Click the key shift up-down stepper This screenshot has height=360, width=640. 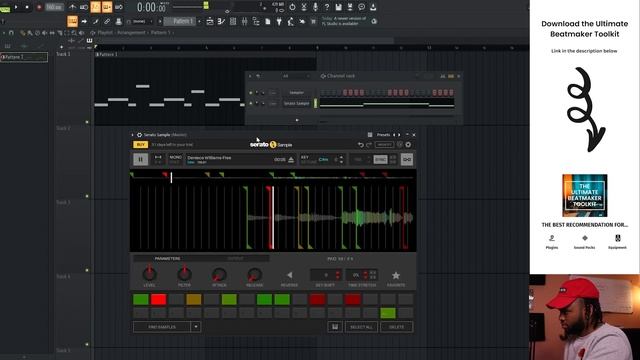tap(341, 160)
